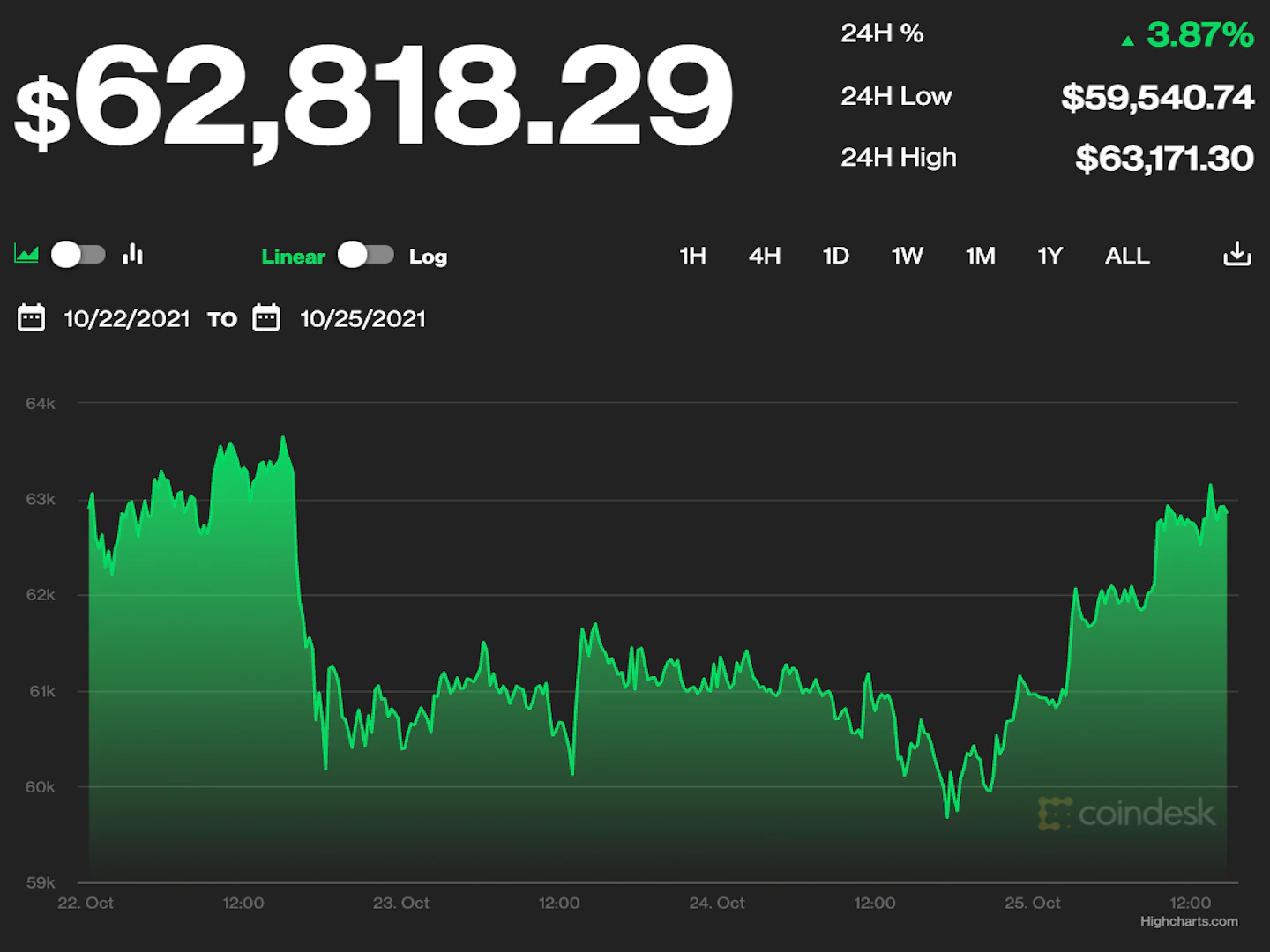1270x952 pixels.
Task: Select the Linear scale label
Action: pyautogui.click(x=294, y=257)
